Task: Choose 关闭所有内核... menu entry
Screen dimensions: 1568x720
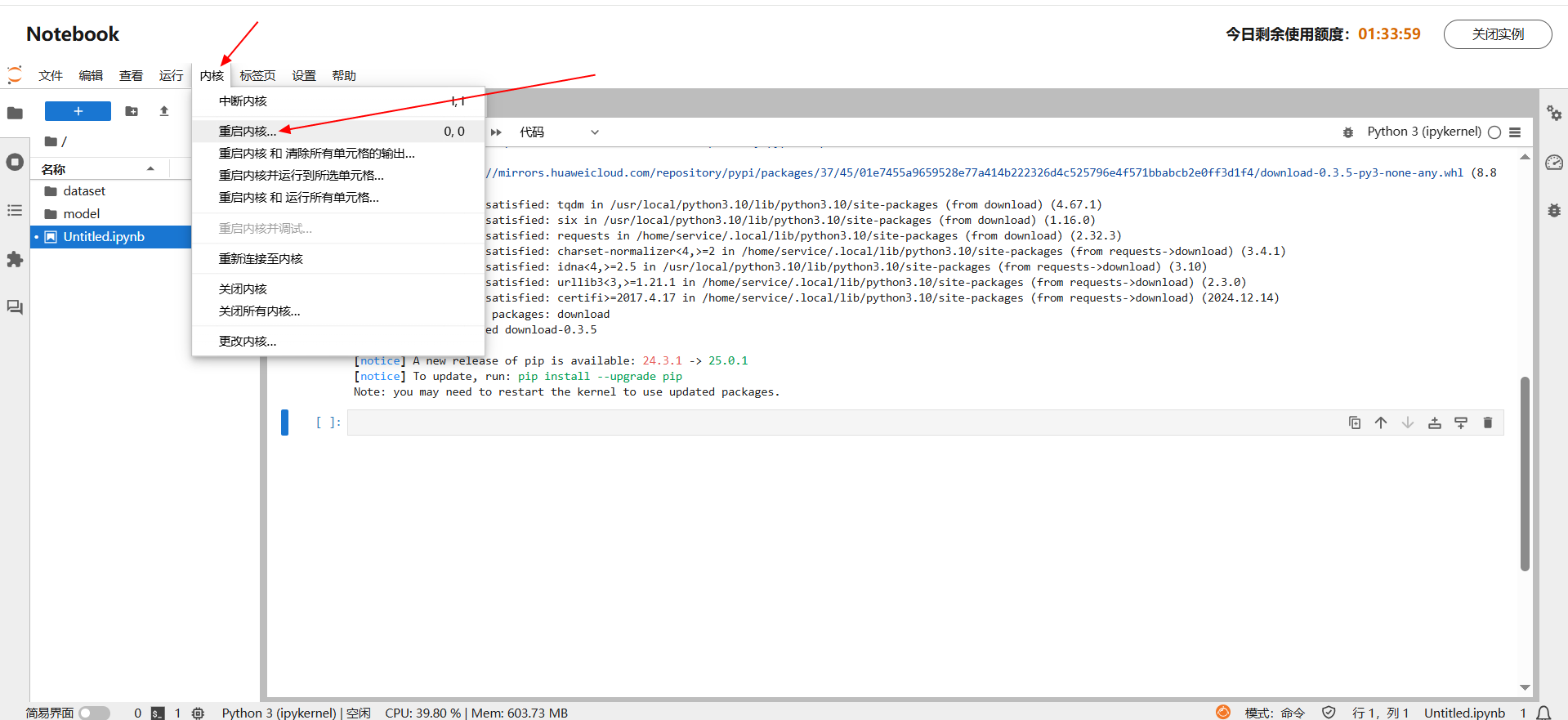Action: click(338, 311)
